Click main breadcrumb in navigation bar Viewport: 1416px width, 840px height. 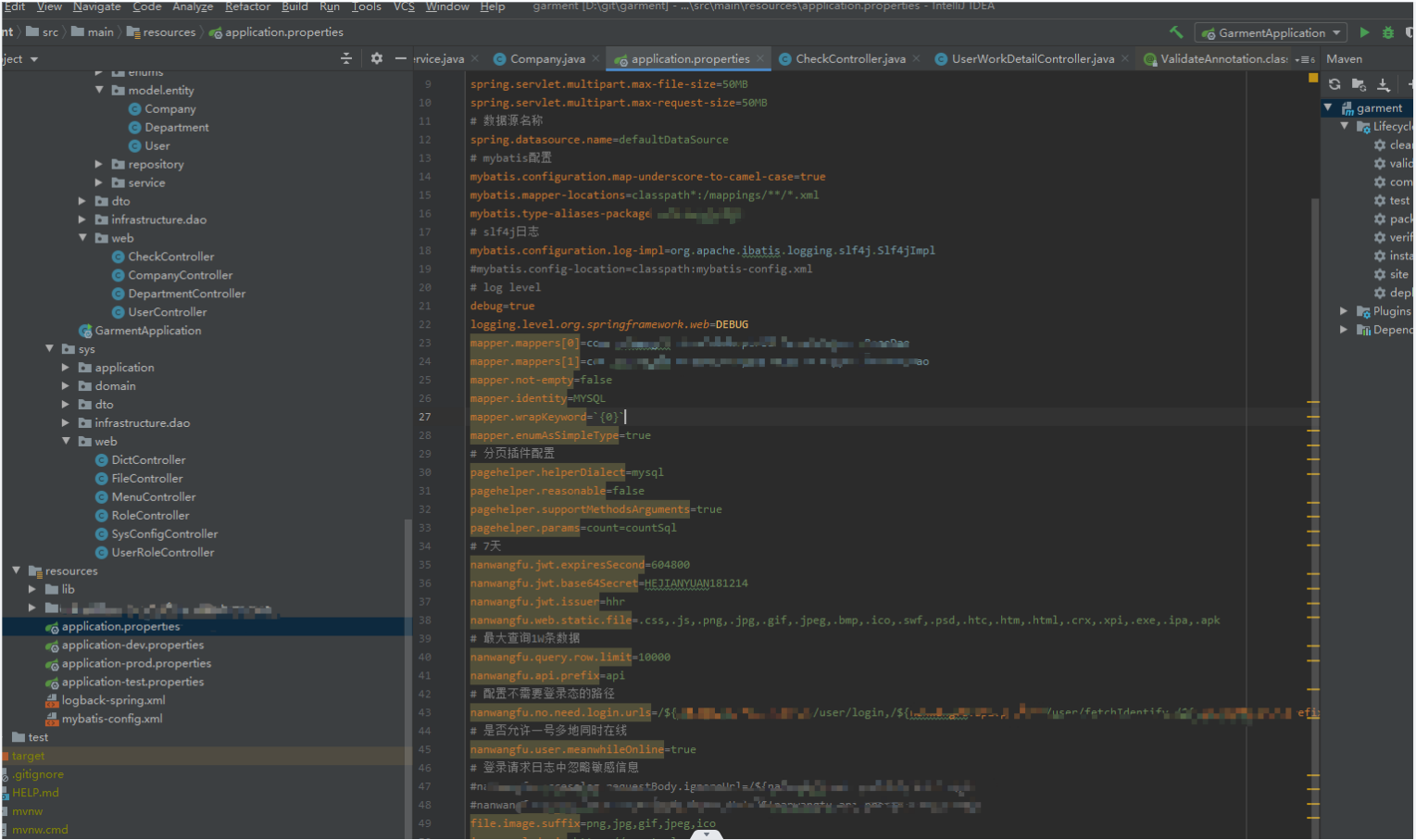click(93, 32)
